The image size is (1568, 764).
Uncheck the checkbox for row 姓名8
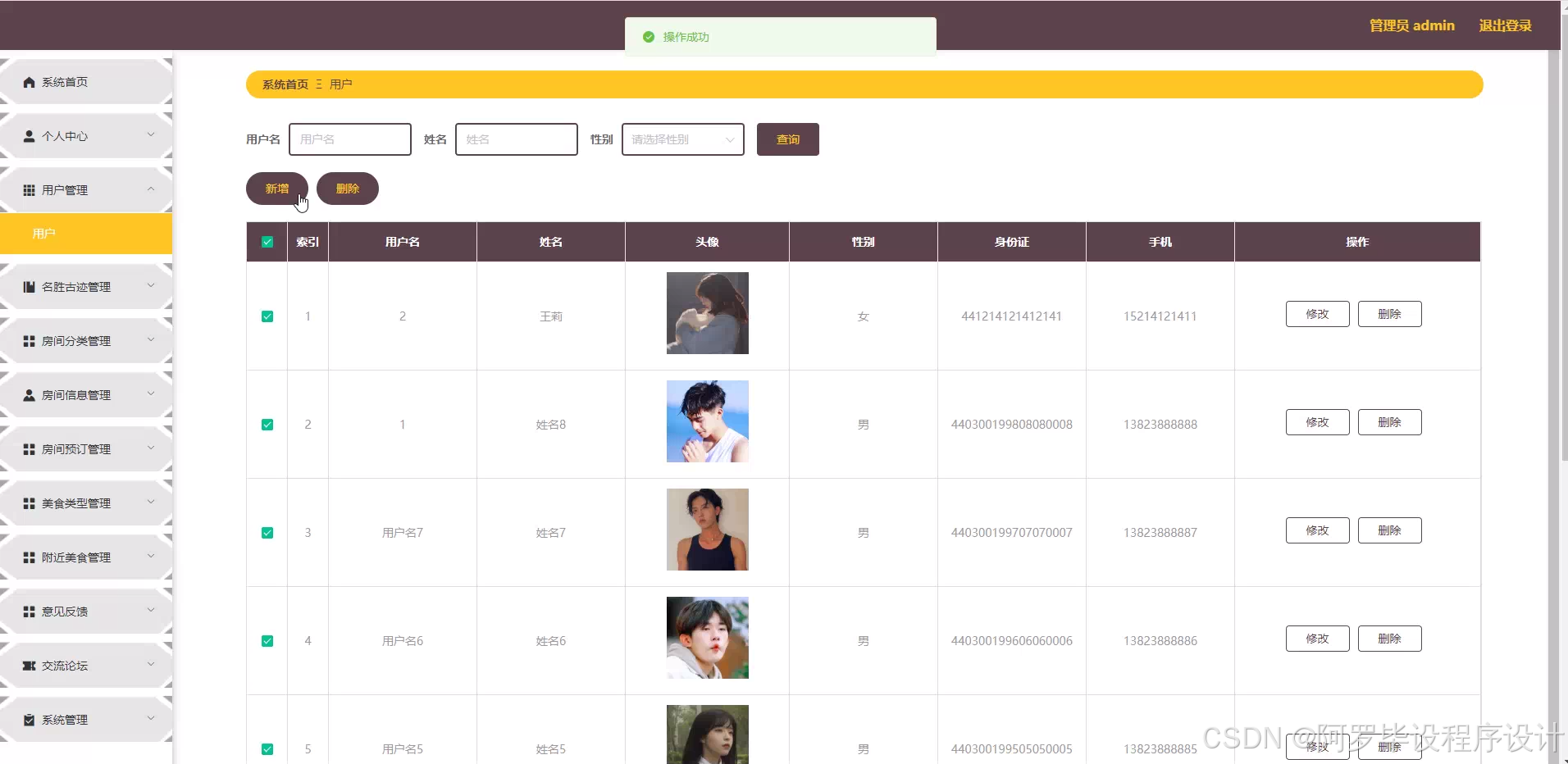tap(267, 425)
